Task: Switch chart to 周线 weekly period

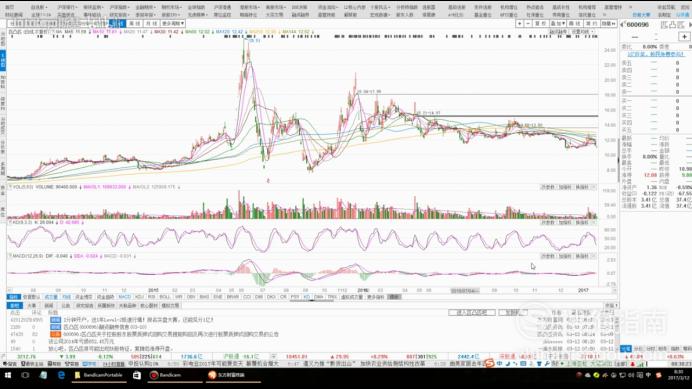Action: click(x=135, y=23)
